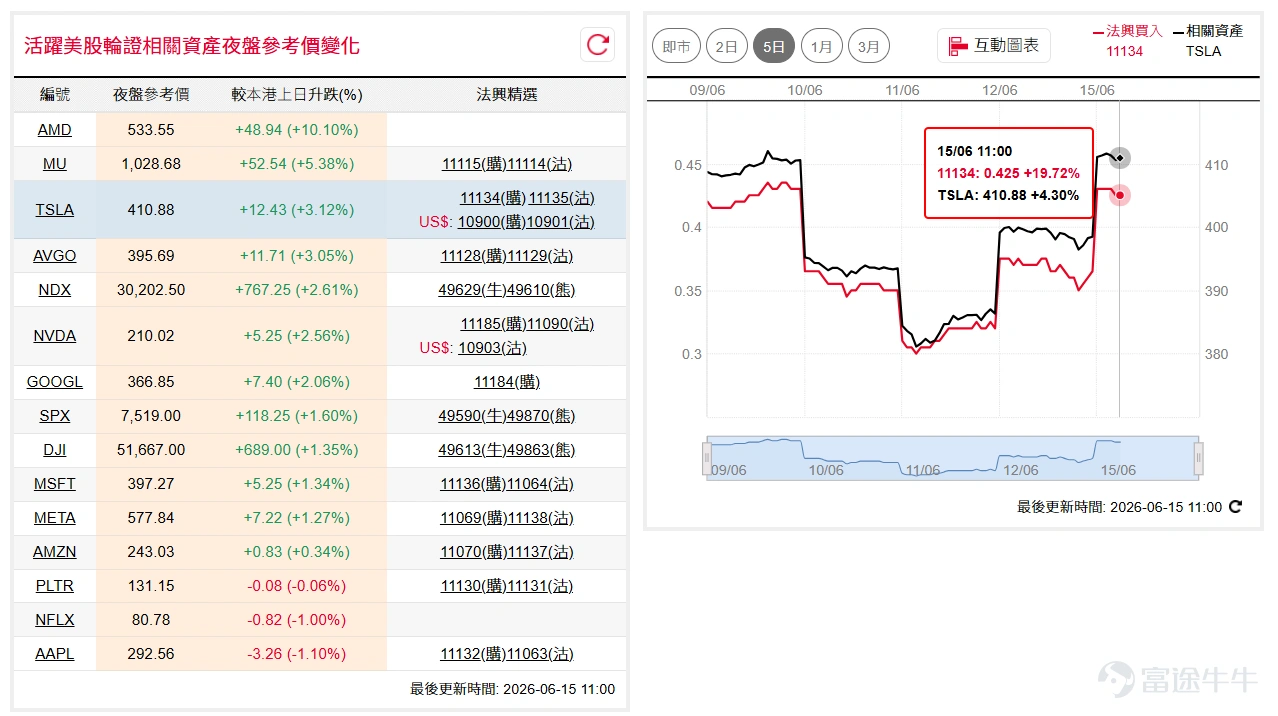Image resolution: width=1278 pixels, height=716 pixels.
Task: Open MSFT put warrant 11064(沽)
Action: point(540,484)
